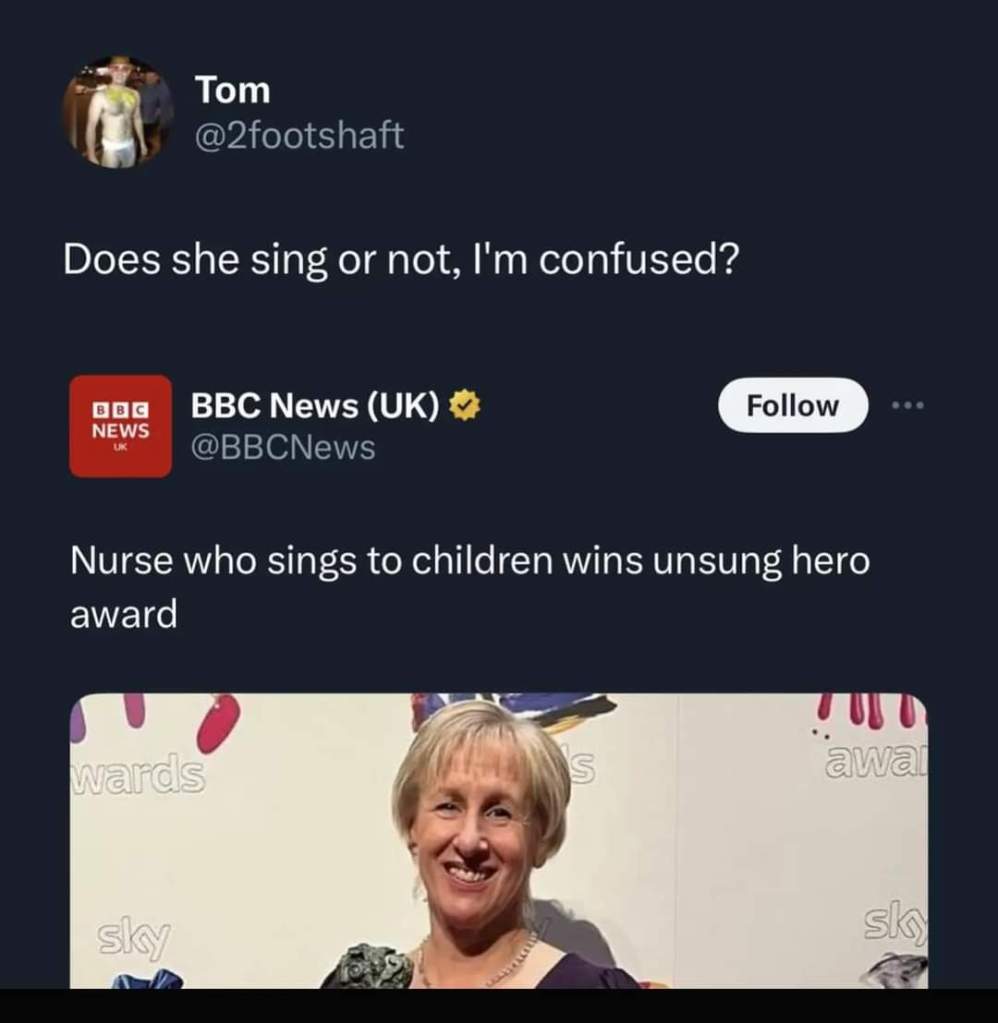Click the @2footshaft handle
This screenshot has height=1023, width=998.
tap(299, 135)
